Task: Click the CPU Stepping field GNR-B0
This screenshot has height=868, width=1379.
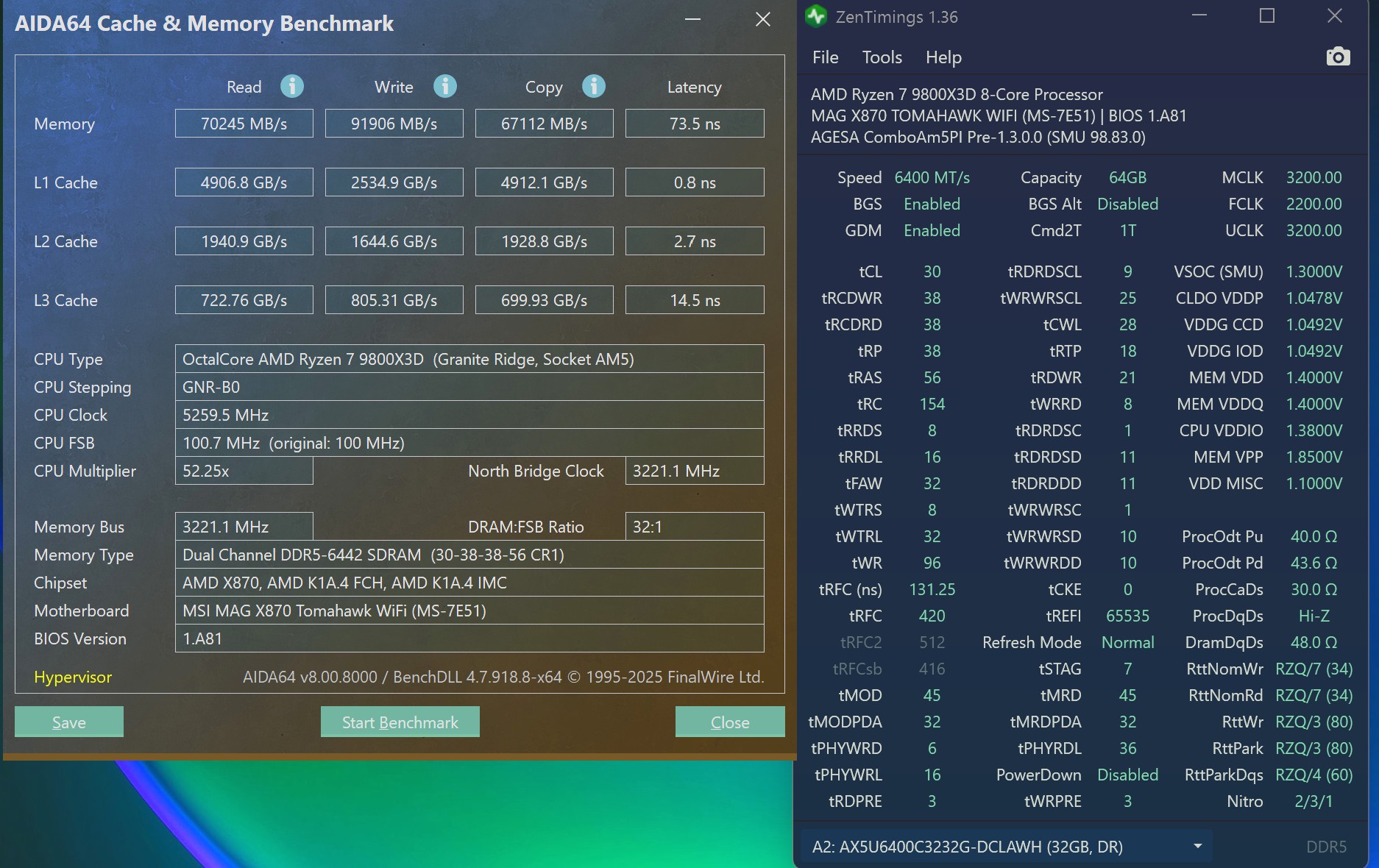Action: pyautogui.click(x=469, y=387)
